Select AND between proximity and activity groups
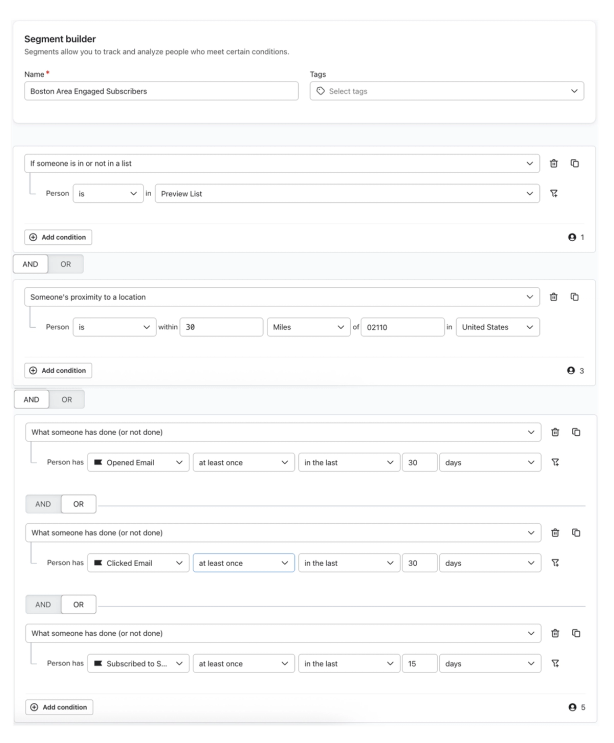 (x=31, y=399)
